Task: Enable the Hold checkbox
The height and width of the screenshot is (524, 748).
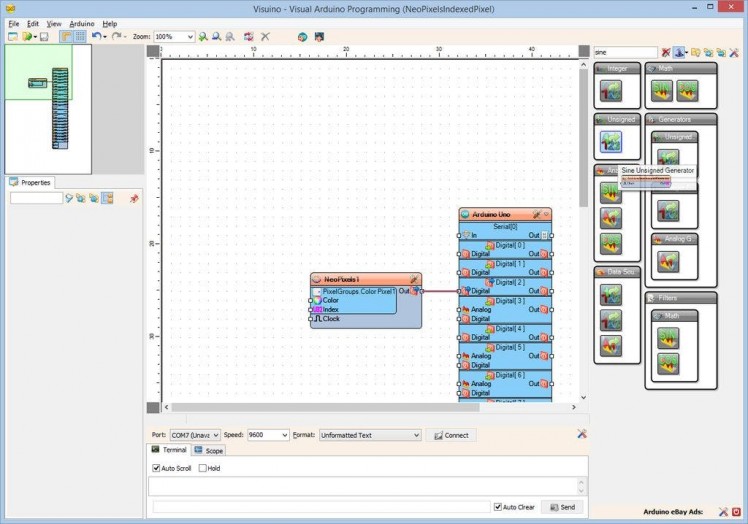Action: click(203, 468)
